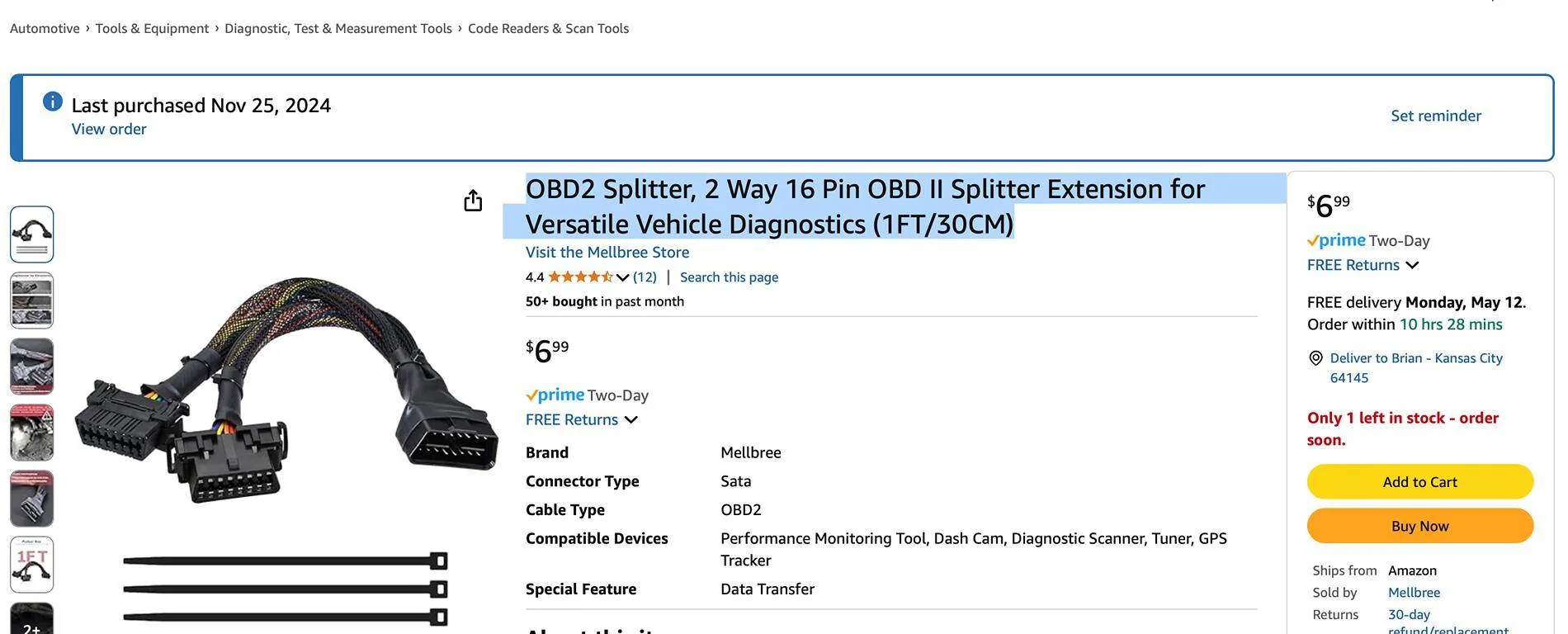
Task: Click Set reminder link
Action: coord(1435,116)
